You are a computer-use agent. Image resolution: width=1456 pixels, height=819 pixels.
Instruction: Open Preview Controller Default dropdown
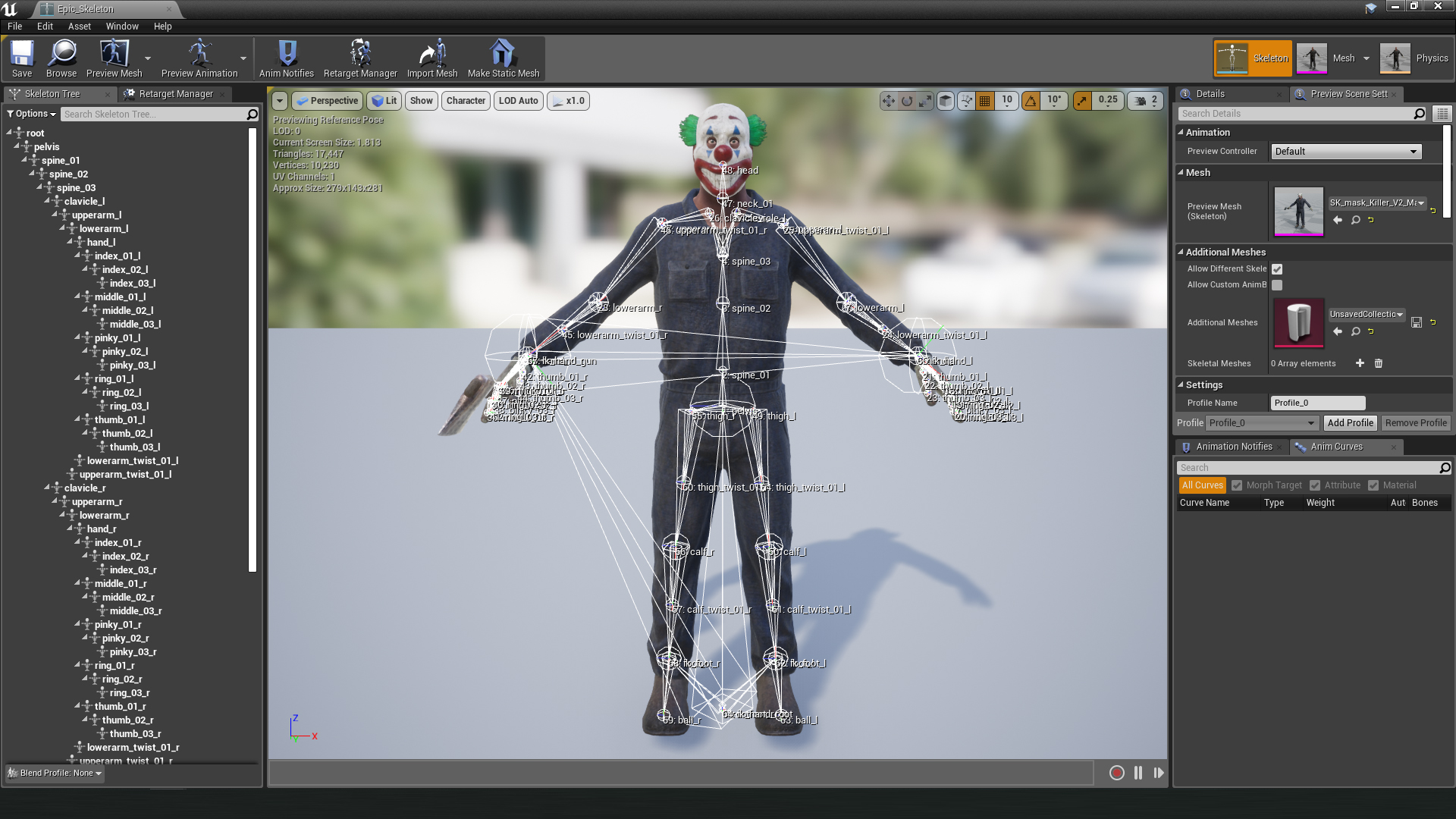click(1346, 152)
